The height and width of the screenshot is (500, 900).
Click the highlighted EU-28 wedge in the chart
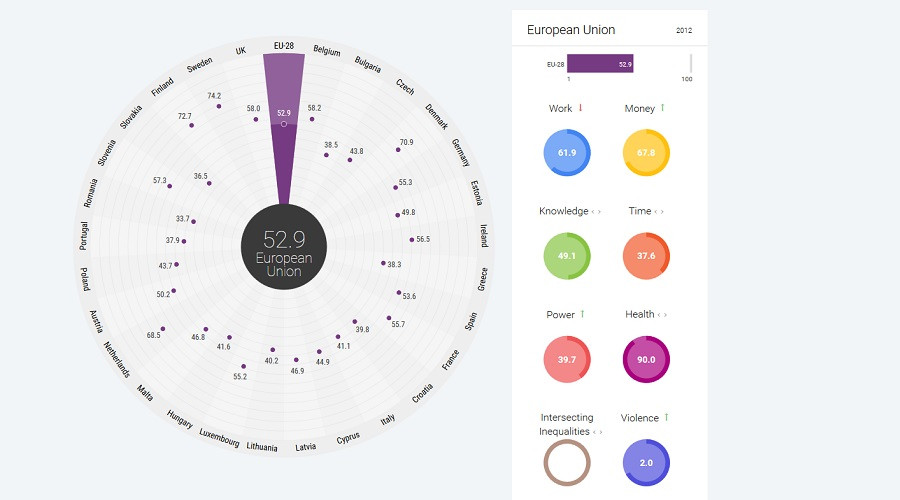[x=284, y=129]
